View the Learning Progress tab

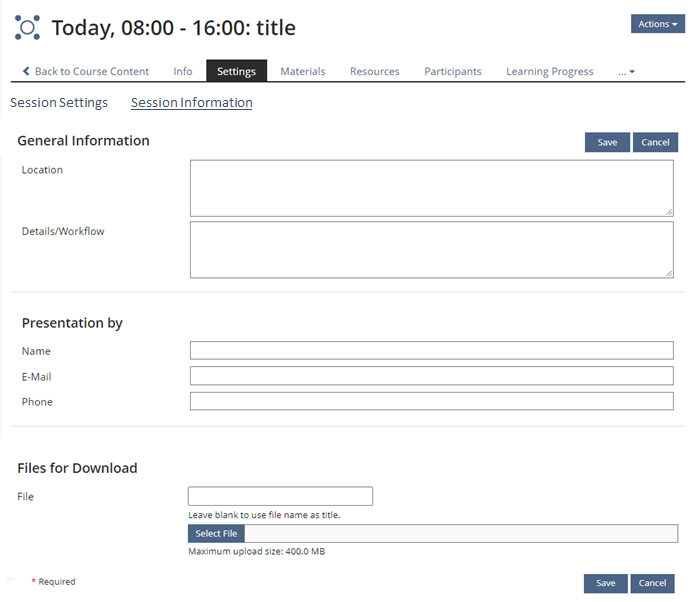point(549,71)
